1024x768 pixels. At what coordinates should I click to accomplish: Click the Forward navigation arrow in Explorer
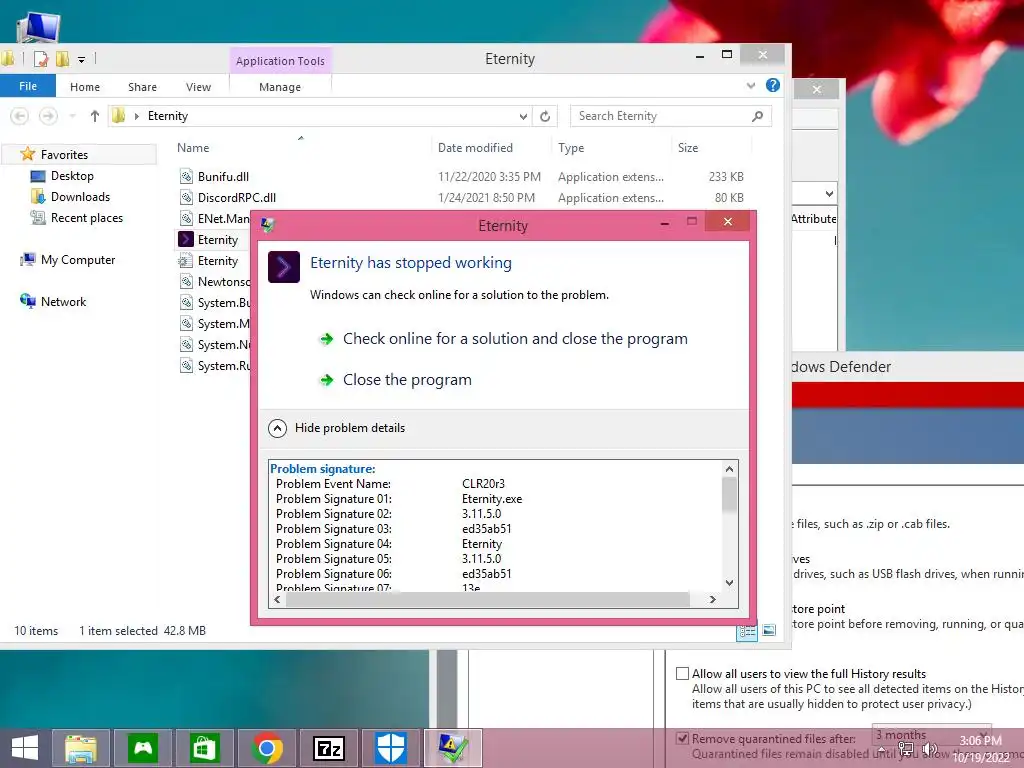(x=48, y=116)
